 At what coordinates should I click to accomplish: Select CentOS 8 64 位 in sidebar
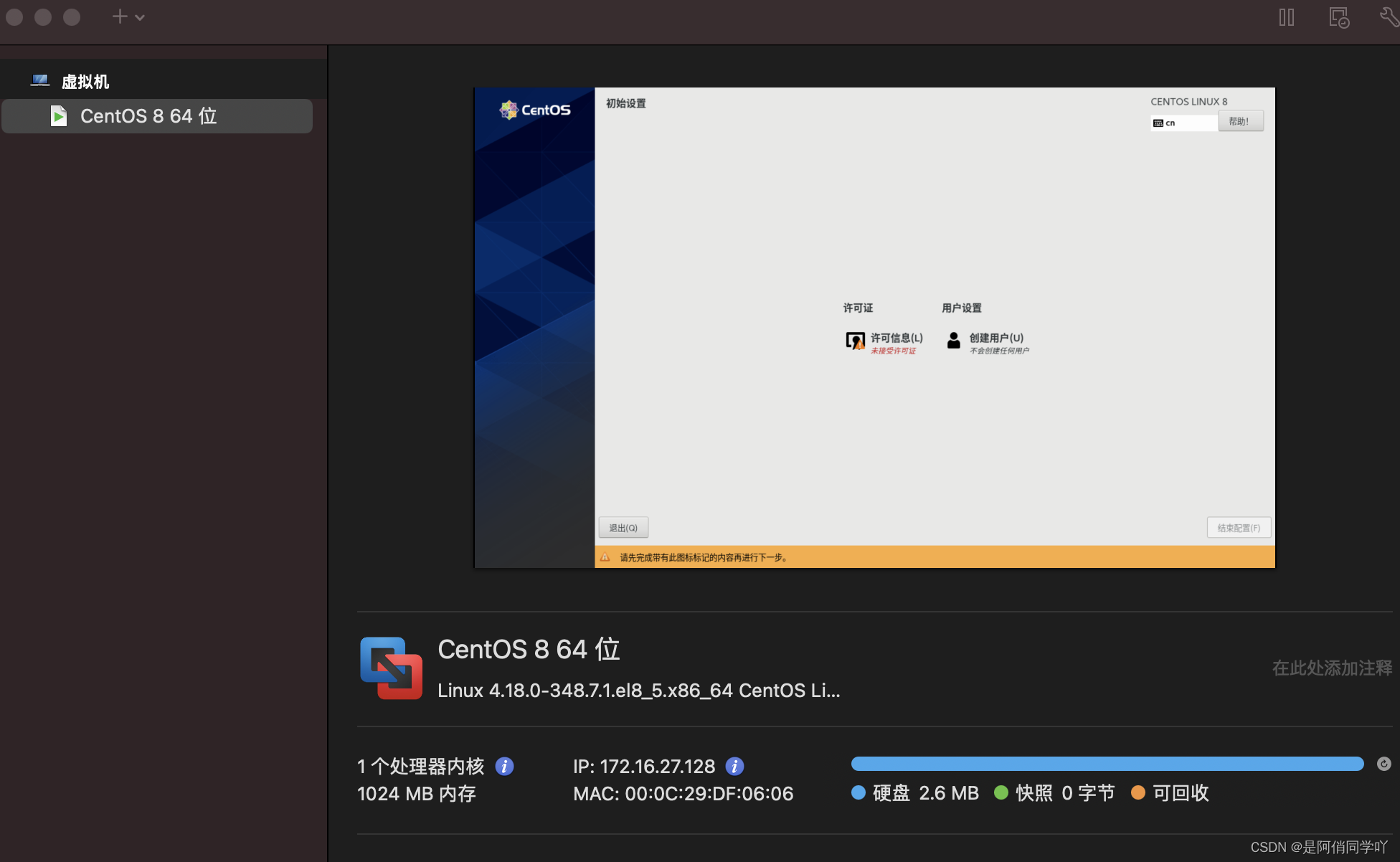(x=148, y=116)
